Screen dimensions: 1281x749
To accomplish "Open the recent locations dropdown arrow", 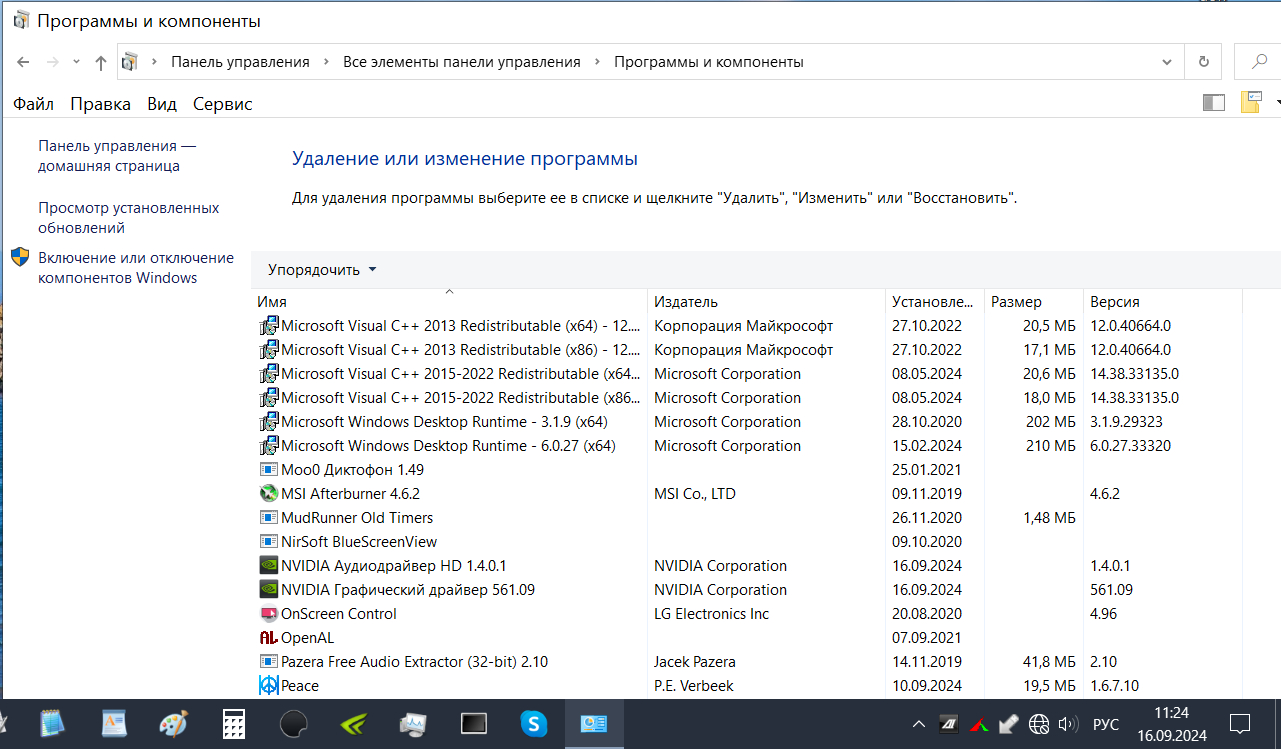I will pyautogui.click(x=77, y=62).
